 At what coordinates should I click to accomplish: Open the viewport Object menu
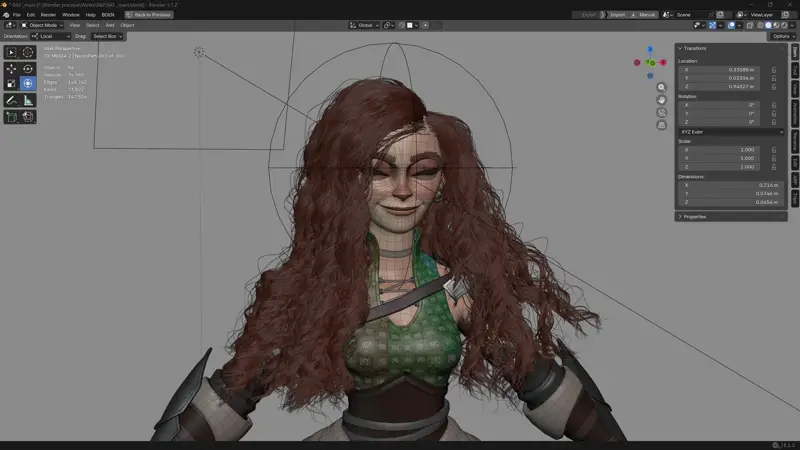click(127, 25)
